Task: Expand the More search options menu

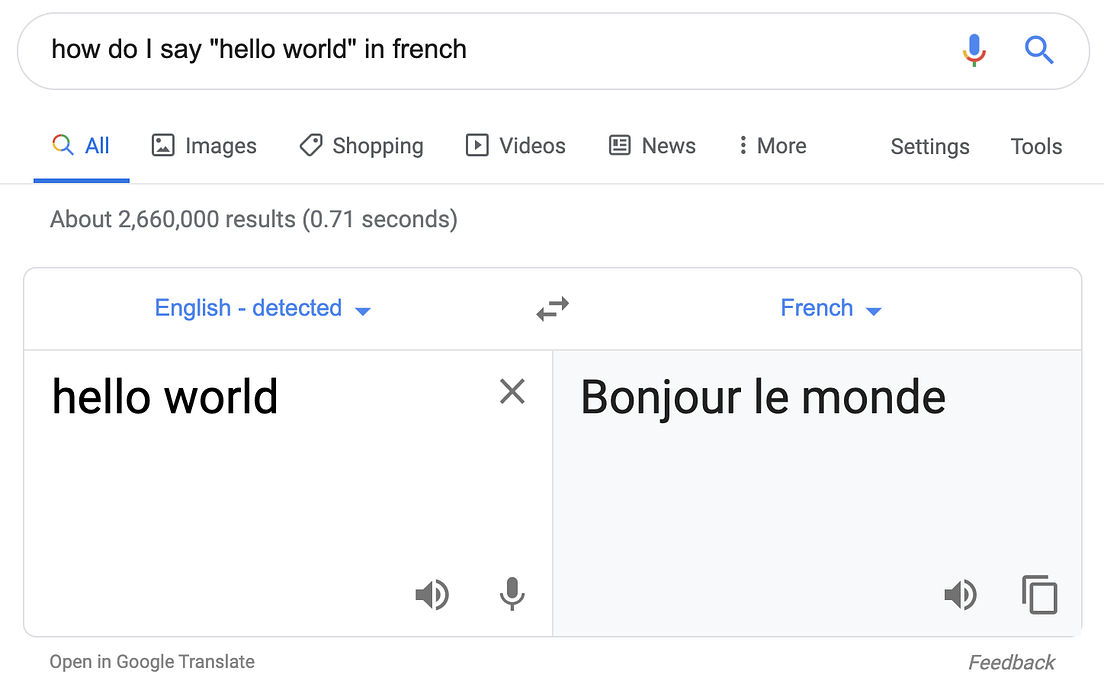Action: click(771, 146)
